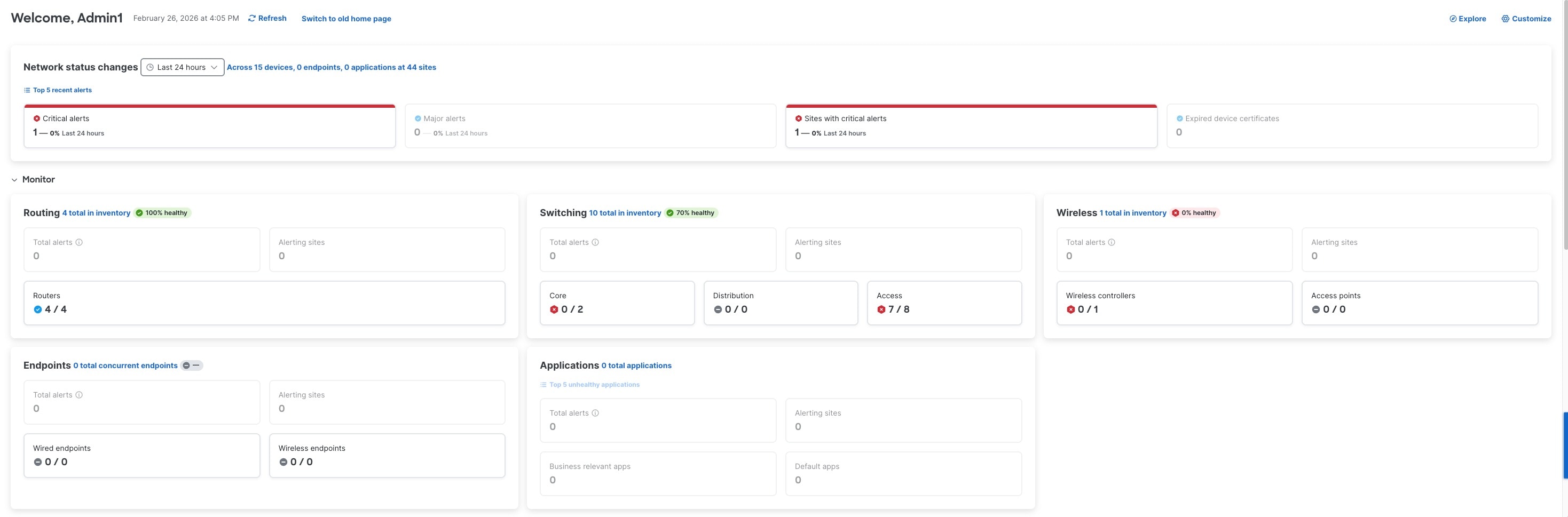This screenshot has width=1568, height=517.
Task: Open Wireless 1 total in inventory link
Action: click(1132, 213)
